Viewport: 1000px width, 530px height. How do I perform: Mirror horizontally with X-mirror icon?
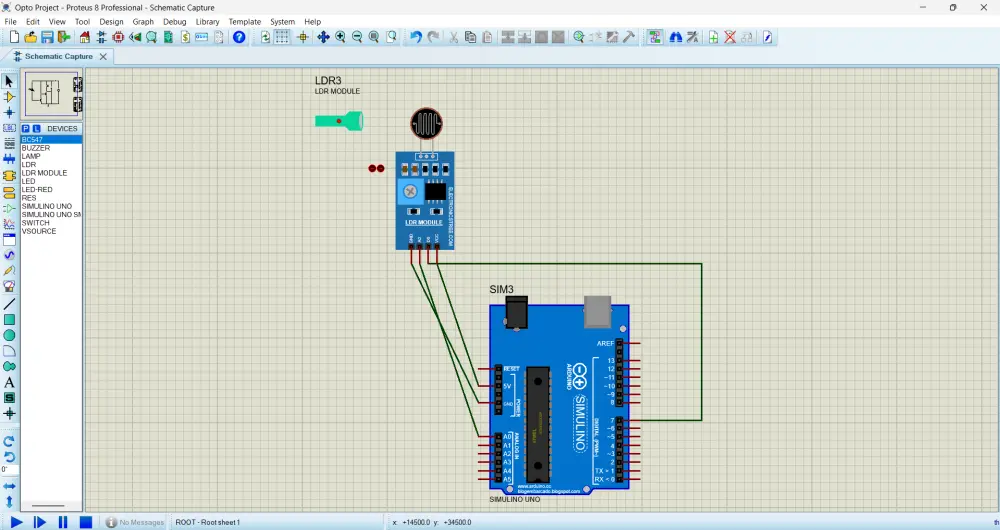[x=9, y=487]
